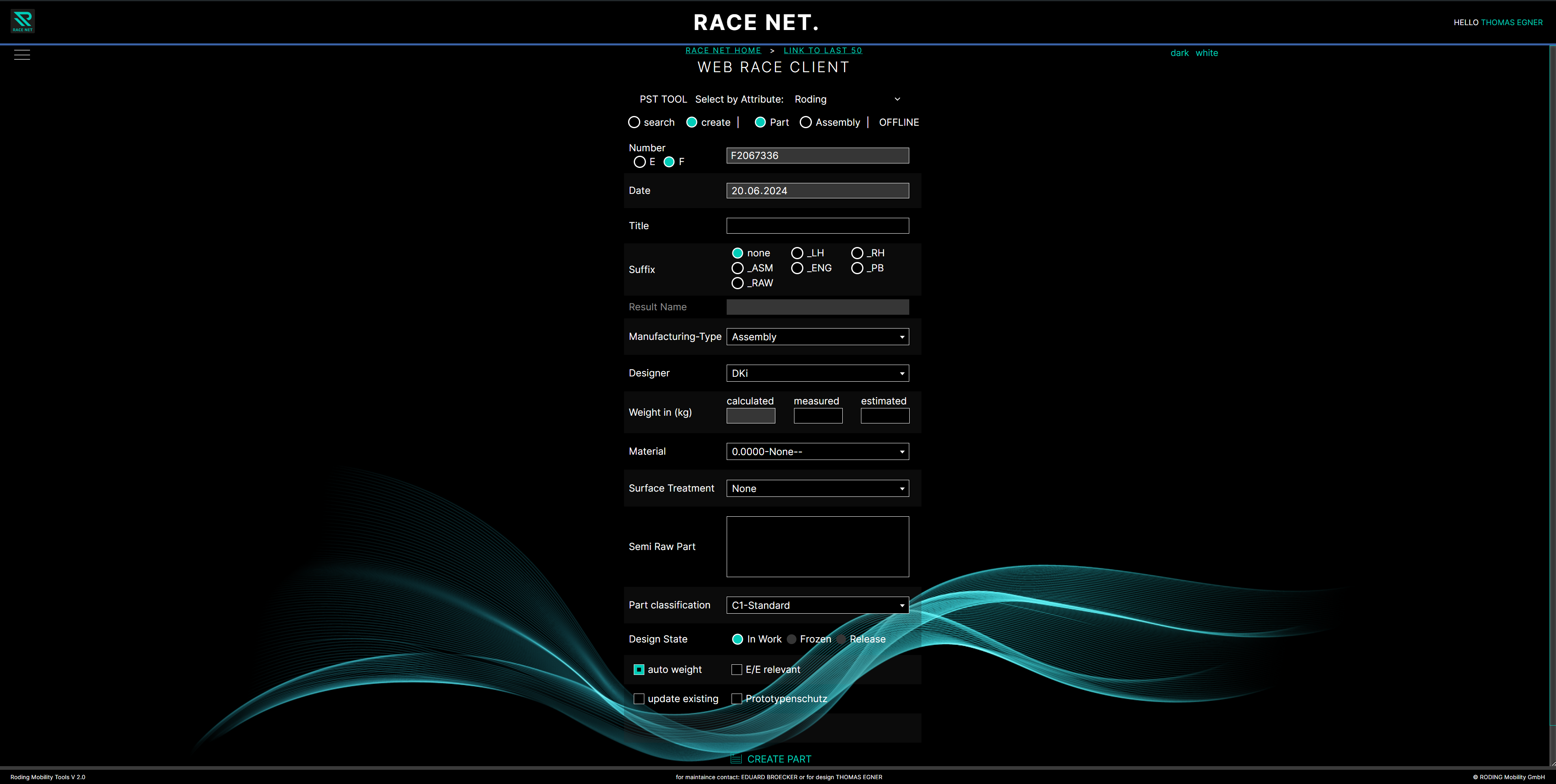The width and height of the screenshot is (1556, 784).
Task: Select the E number prefix
Action: 640,162
